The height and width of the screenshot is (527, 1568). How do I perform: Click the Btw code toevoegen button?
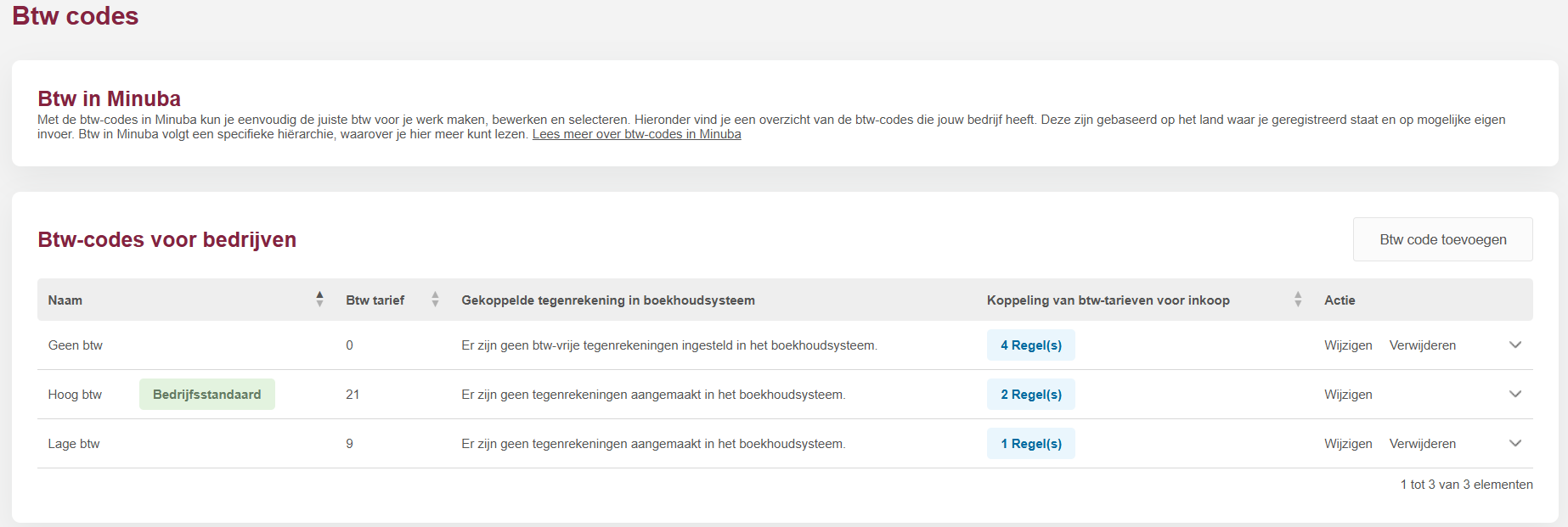(1442, 239)
